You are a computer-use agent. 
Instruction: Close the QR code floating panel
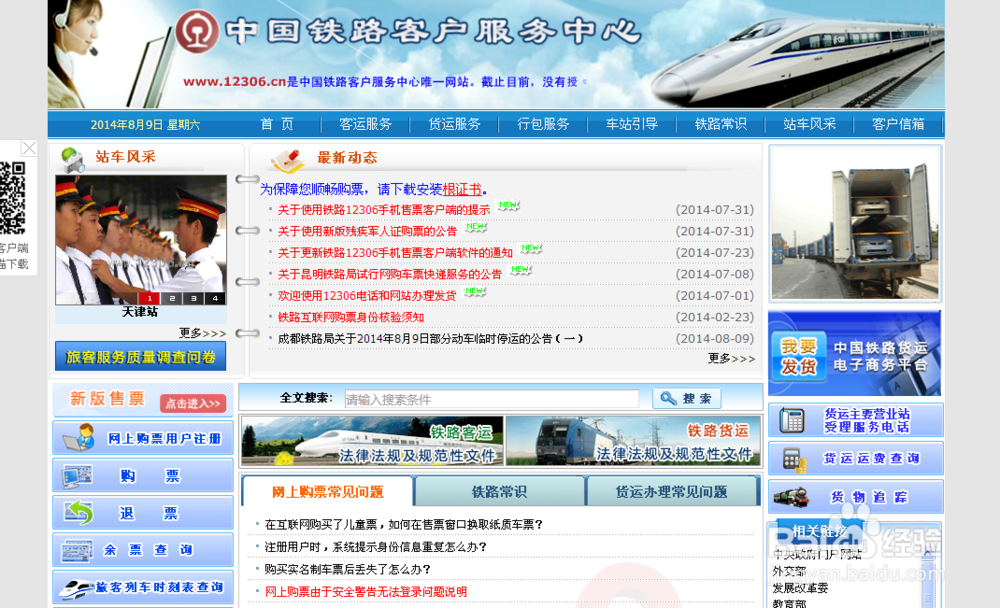click(x=29, y=148)
